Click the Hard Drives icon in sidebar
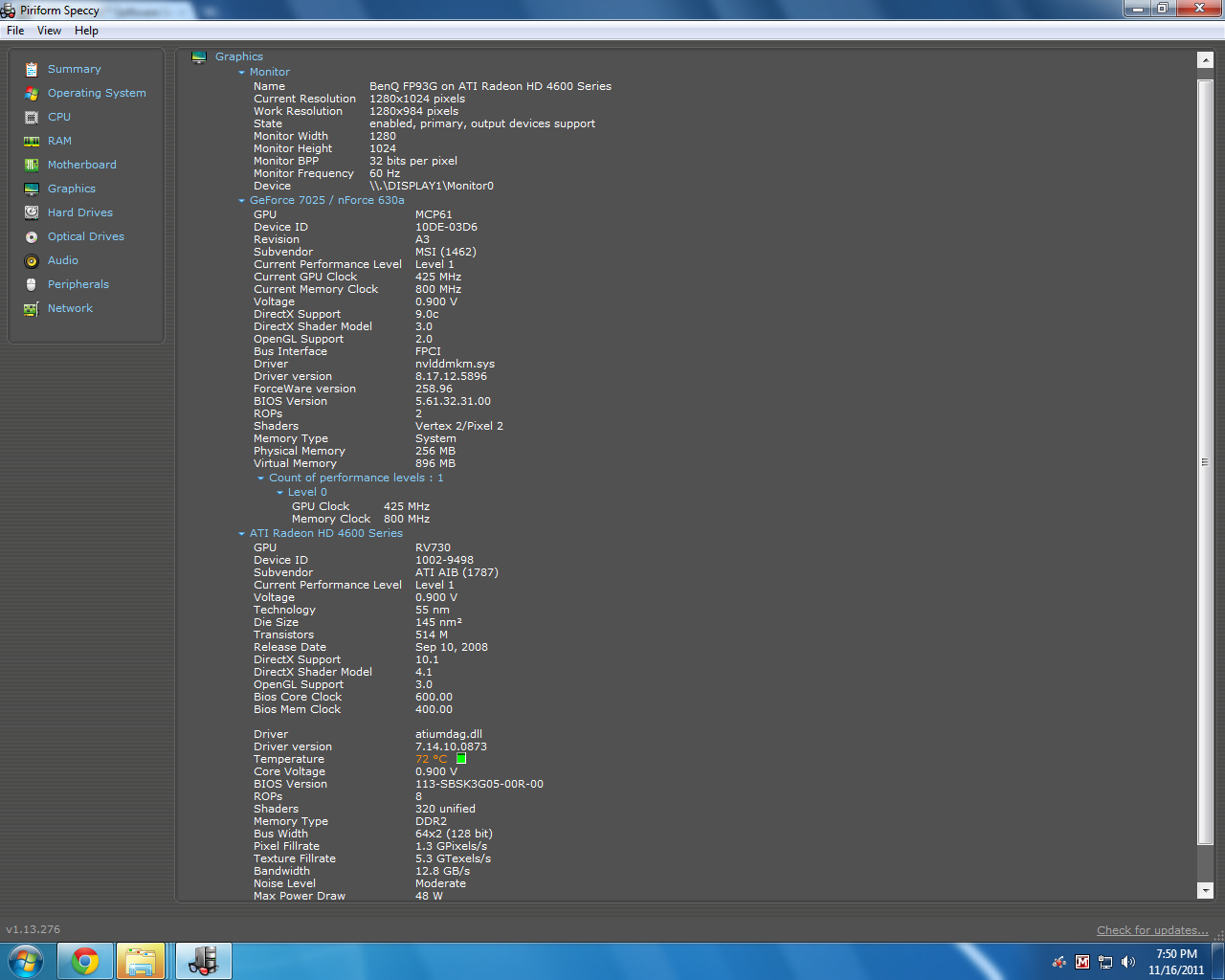The width and height of the screenshot is (1225, 980). tap(32, 212)
